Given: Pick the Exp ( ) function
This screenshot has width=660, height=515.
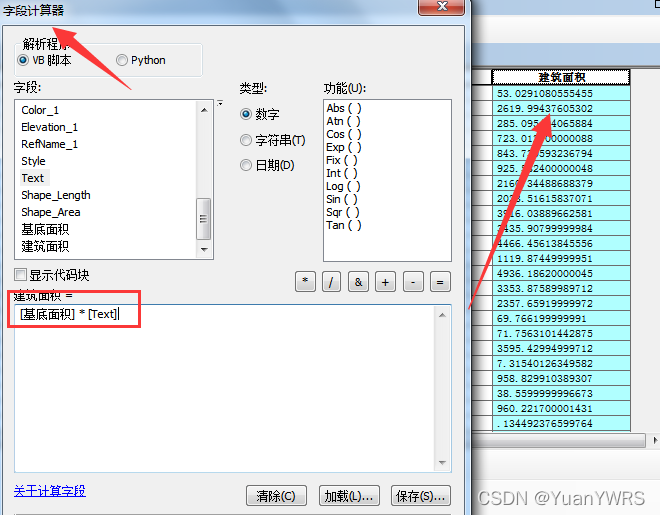Looking at the screenshot, I should point(343,147).
